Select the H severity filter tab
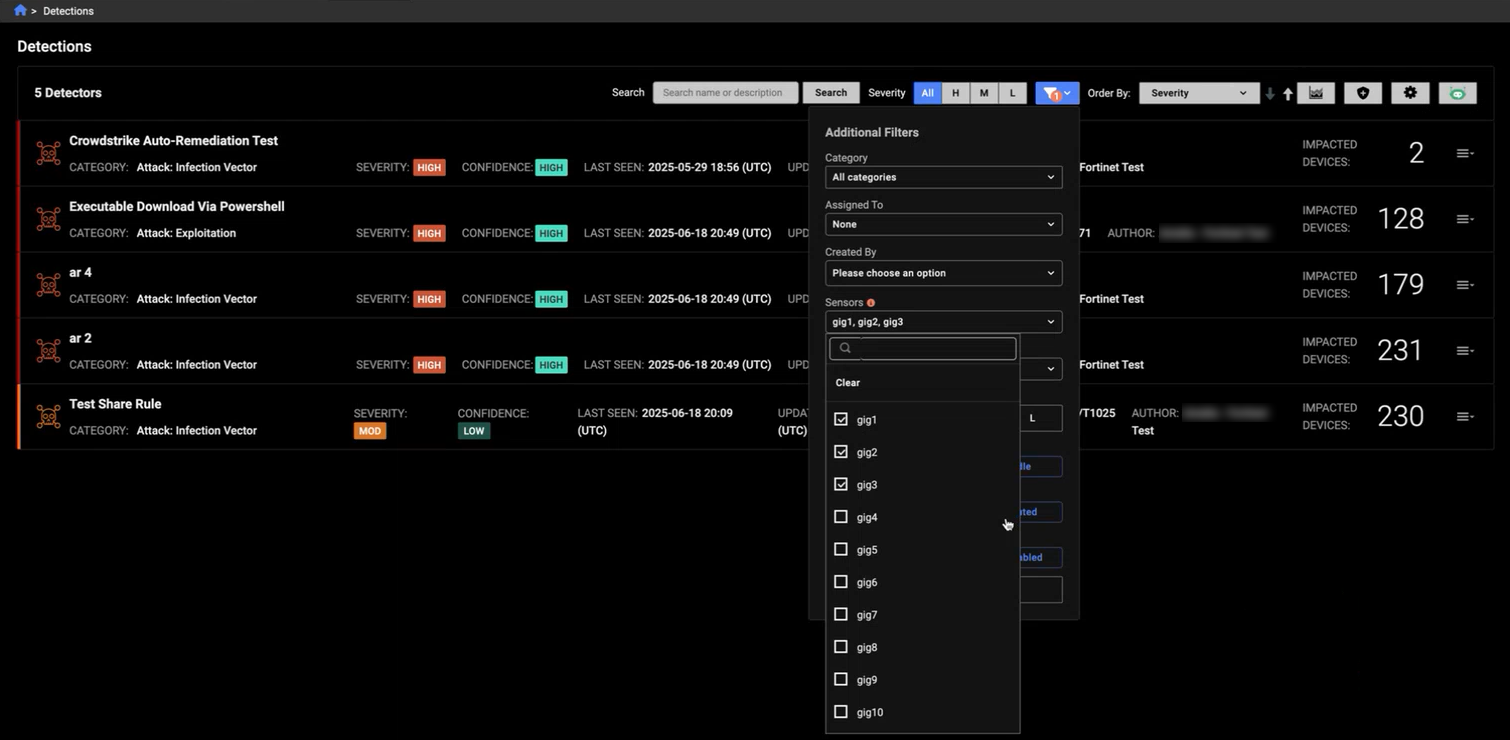This screenshot has height=740, width=1510. (955, 93)
